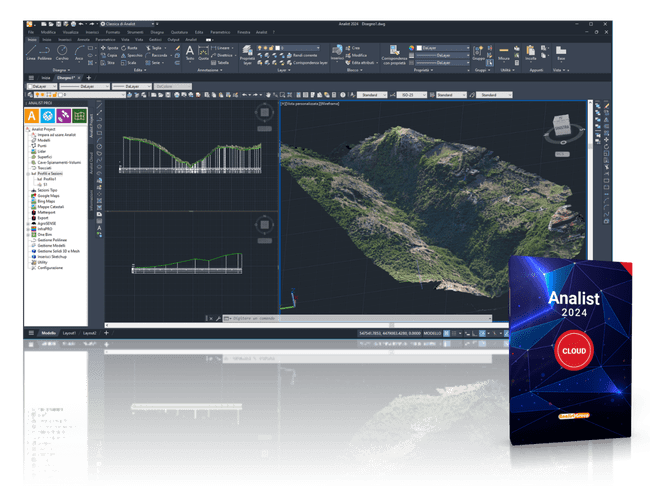The width and height of the screenshot is (650, 486).
Task: Collapse the Profili e Sezioni node
Action: [28, 174]
